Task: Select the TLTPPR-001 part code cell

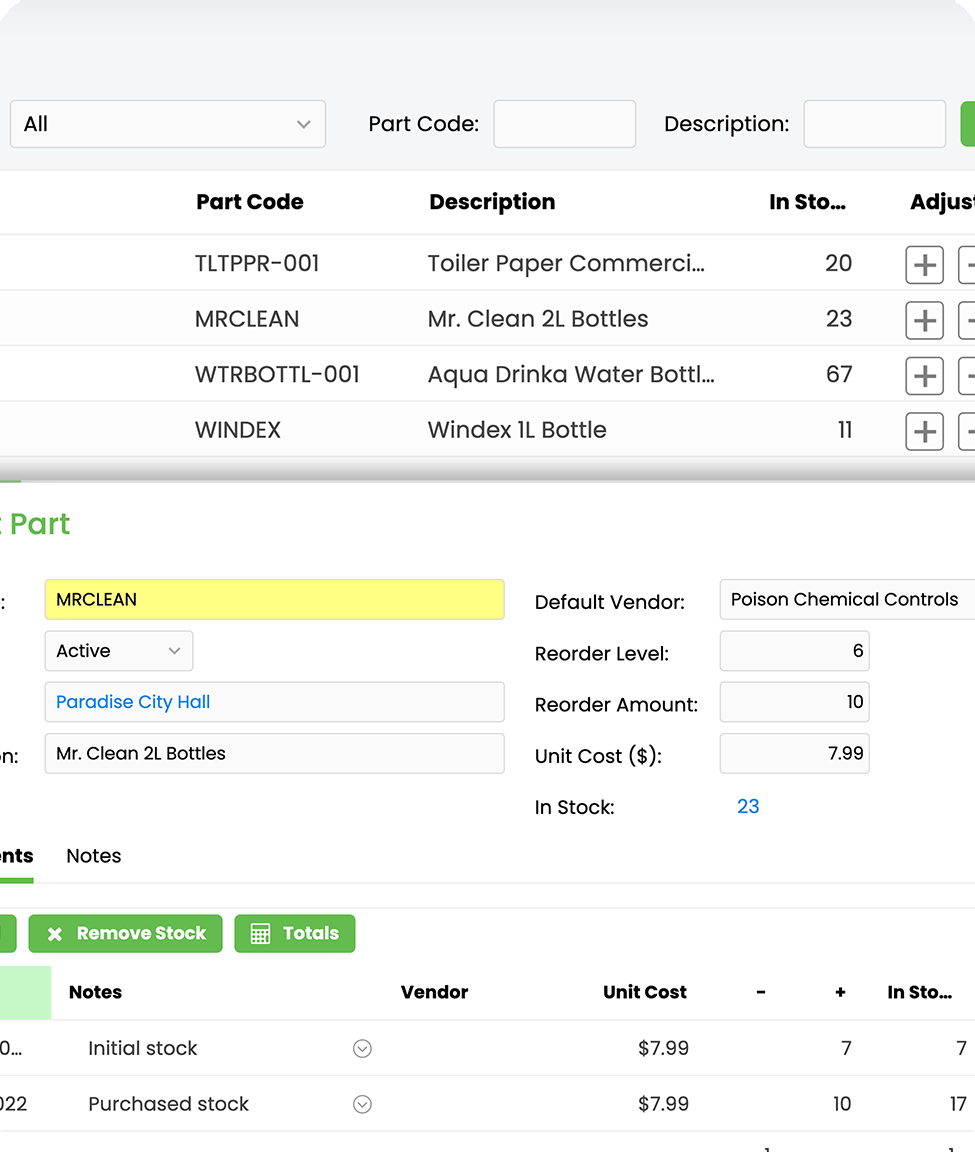Action: point(257,264)
